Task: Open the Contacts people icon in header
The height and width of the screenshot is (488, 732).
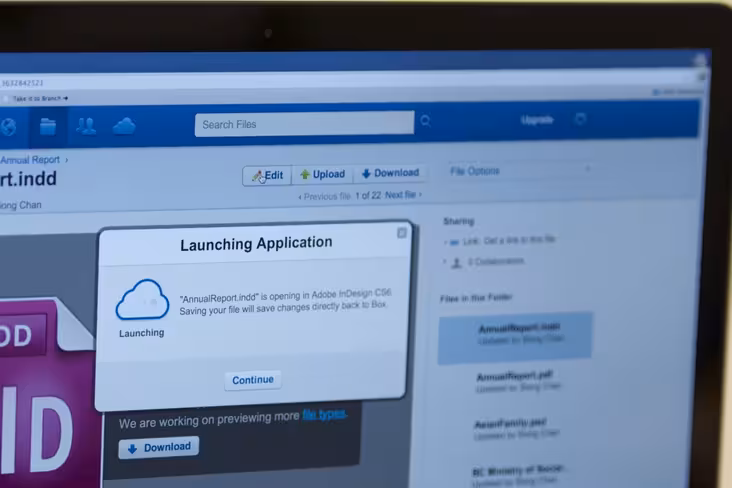Action: tap(86, 126)
